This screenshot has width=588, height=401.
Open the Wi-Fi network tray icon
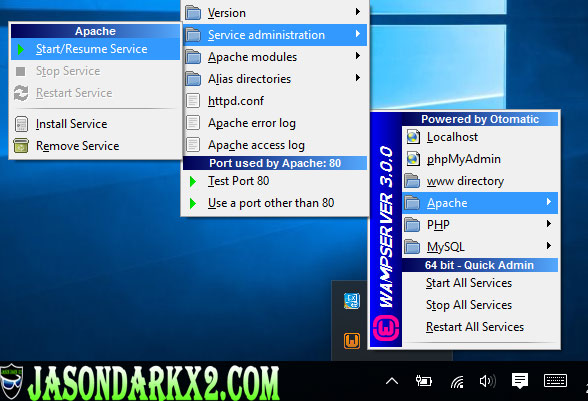coord(457,382)
